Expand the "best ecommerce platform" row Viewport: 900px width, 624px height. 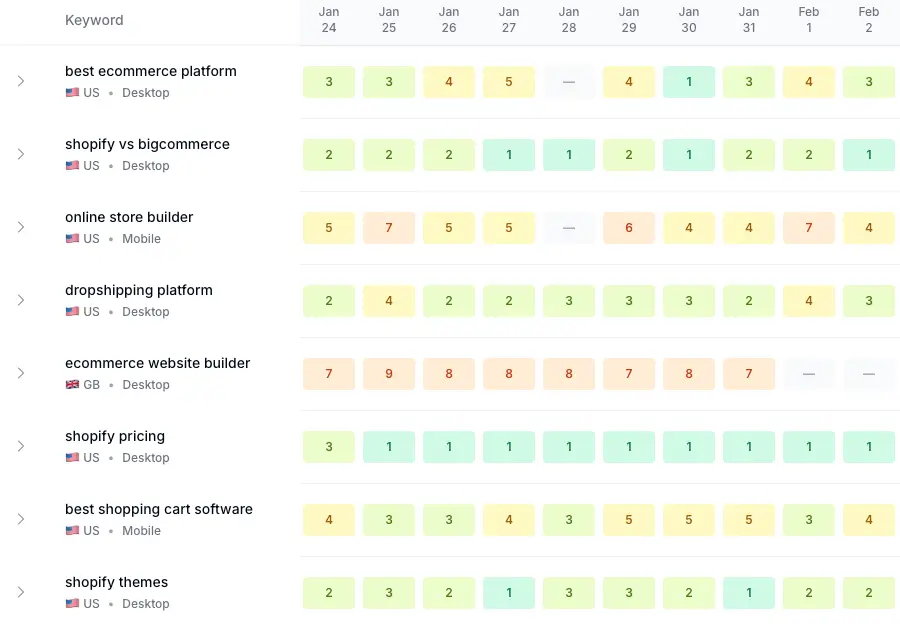[x=22, y=82]
